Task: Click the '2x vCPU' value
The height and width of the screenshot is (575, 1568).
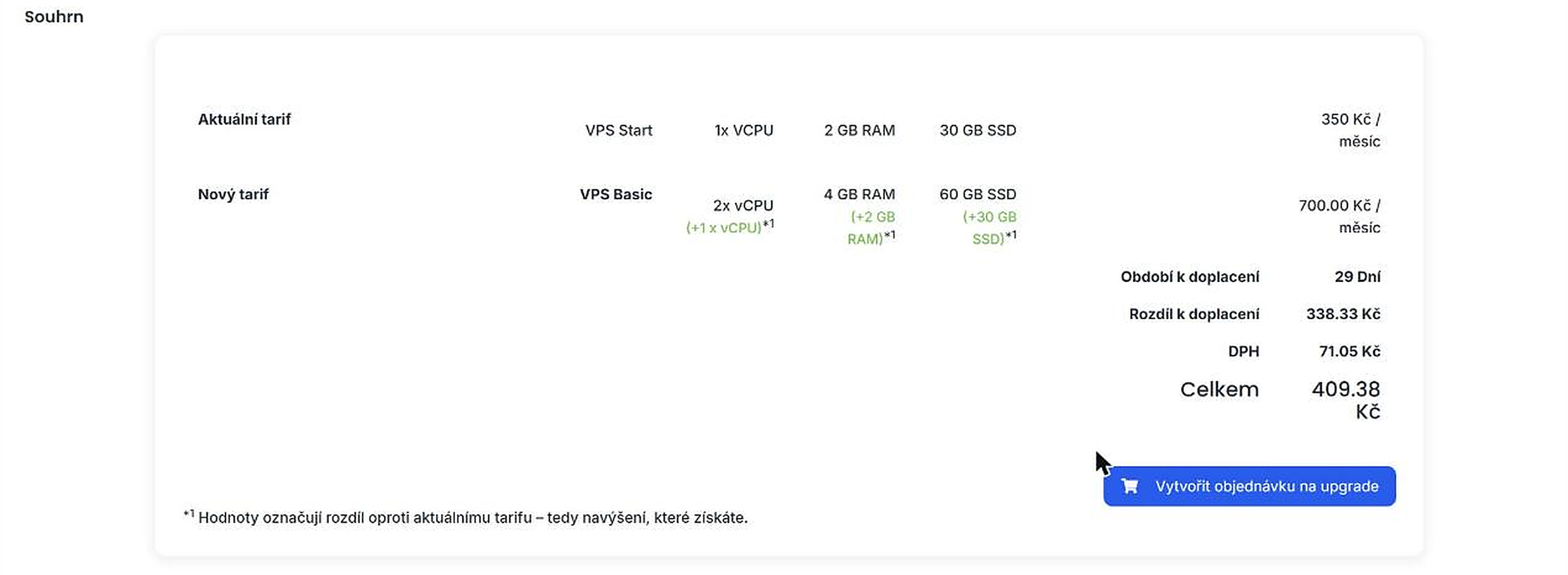Action: tap(743, 205)
